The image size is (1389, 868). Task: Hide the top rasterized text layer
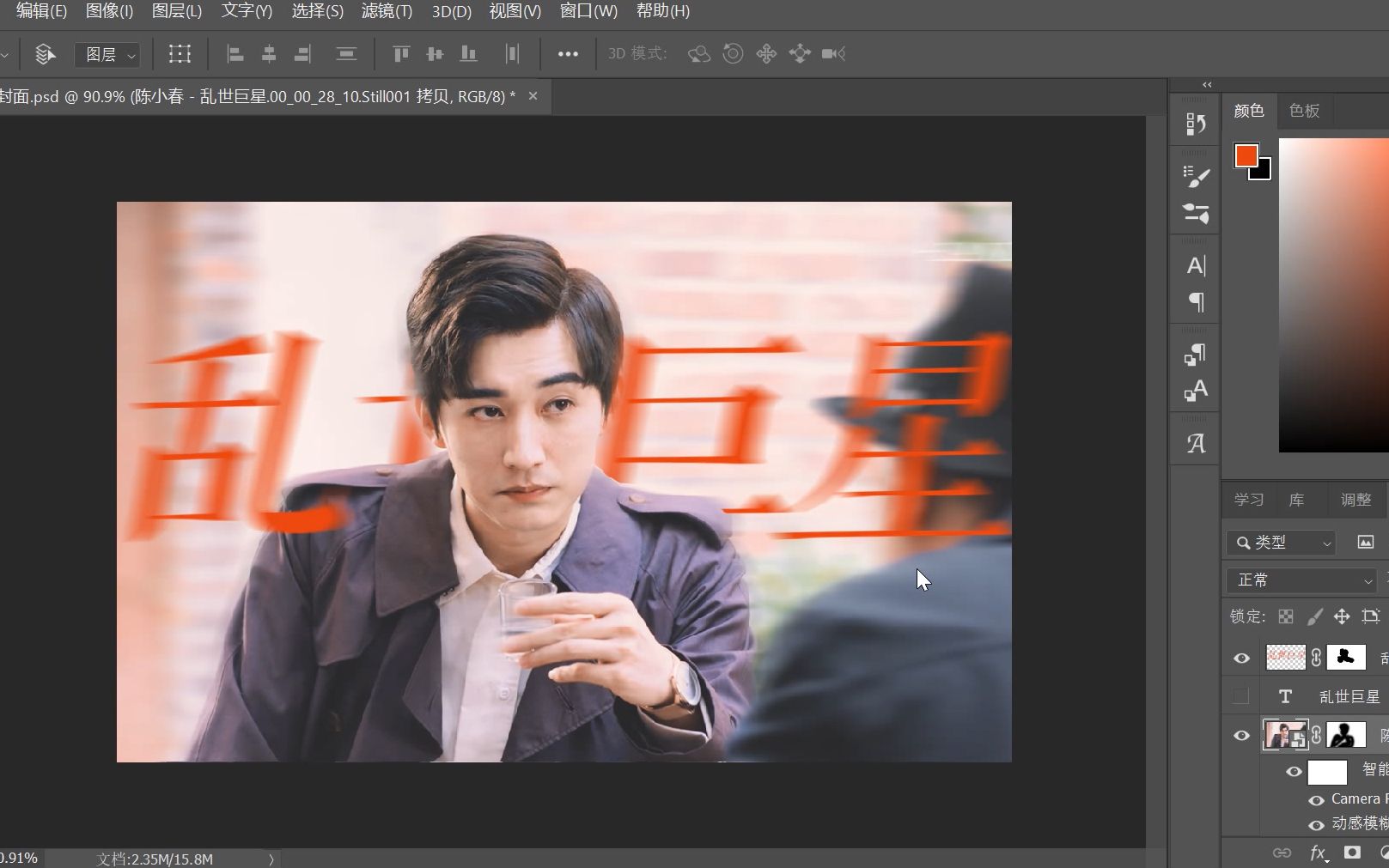click(x=1241, y=659)
